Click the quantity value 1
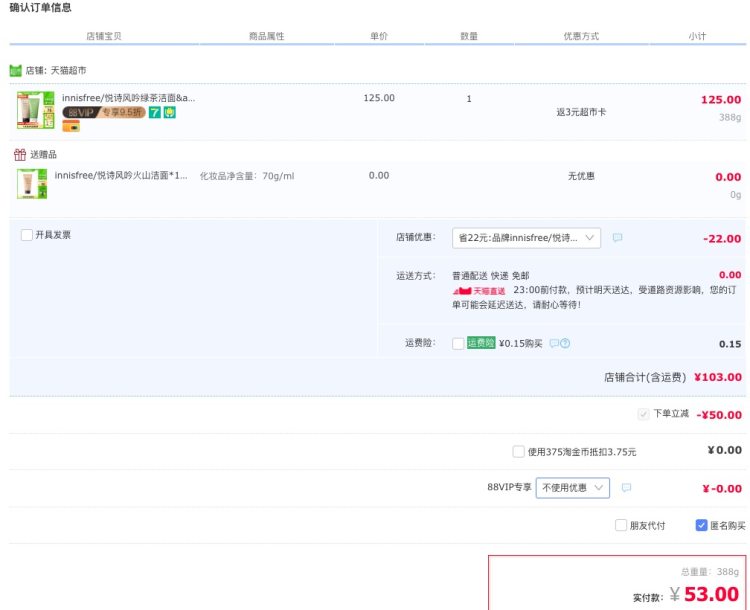The width and height of the screenshot is (750, 610). (x=469, y=99)
